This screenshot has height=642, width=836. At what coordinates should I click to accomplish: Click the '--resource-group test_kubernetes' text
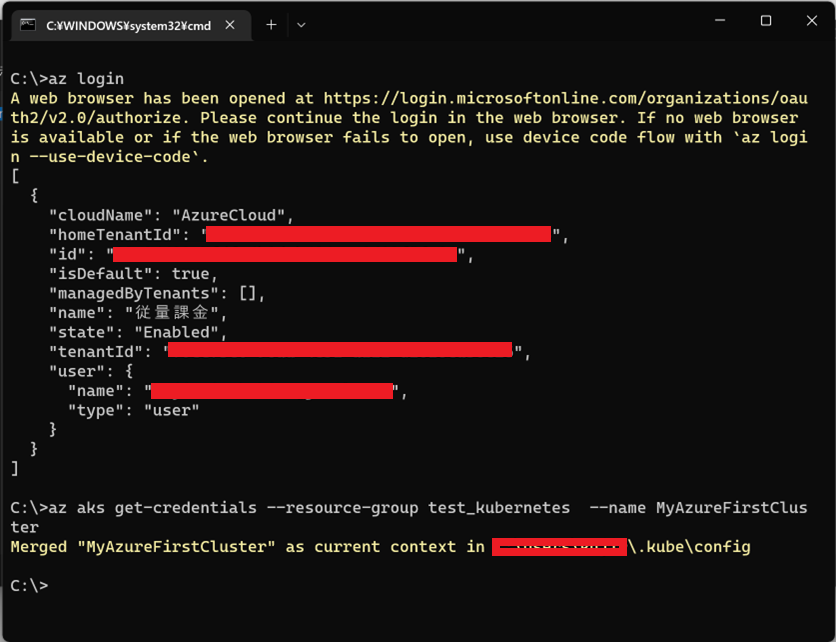418,508
